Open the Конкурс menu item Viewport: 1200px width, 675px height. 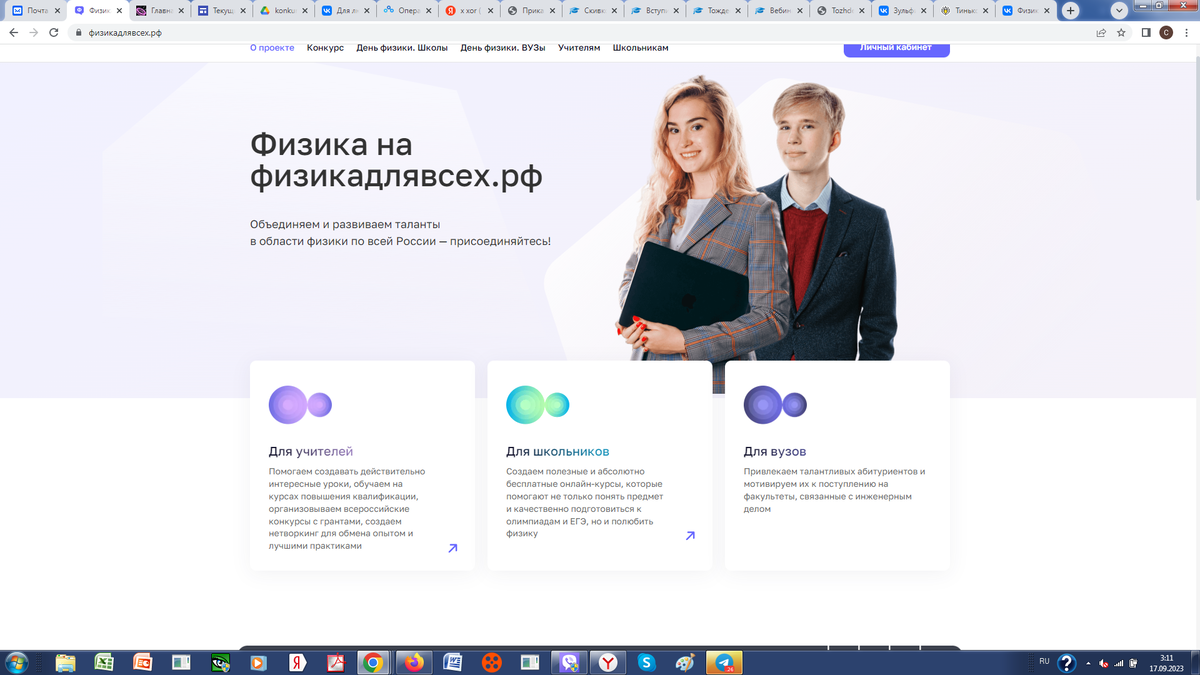point(325,48)
